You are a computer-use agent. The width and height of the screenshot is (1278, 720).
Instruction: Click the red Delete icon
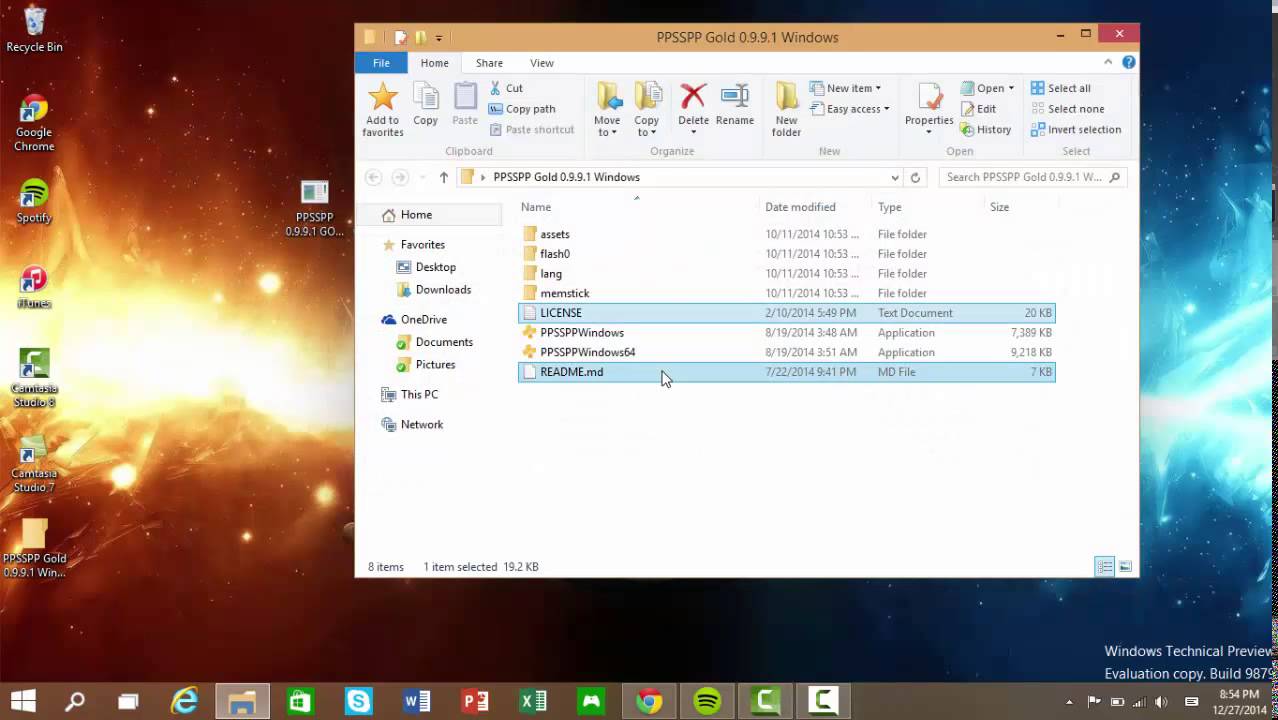[693, 97]
